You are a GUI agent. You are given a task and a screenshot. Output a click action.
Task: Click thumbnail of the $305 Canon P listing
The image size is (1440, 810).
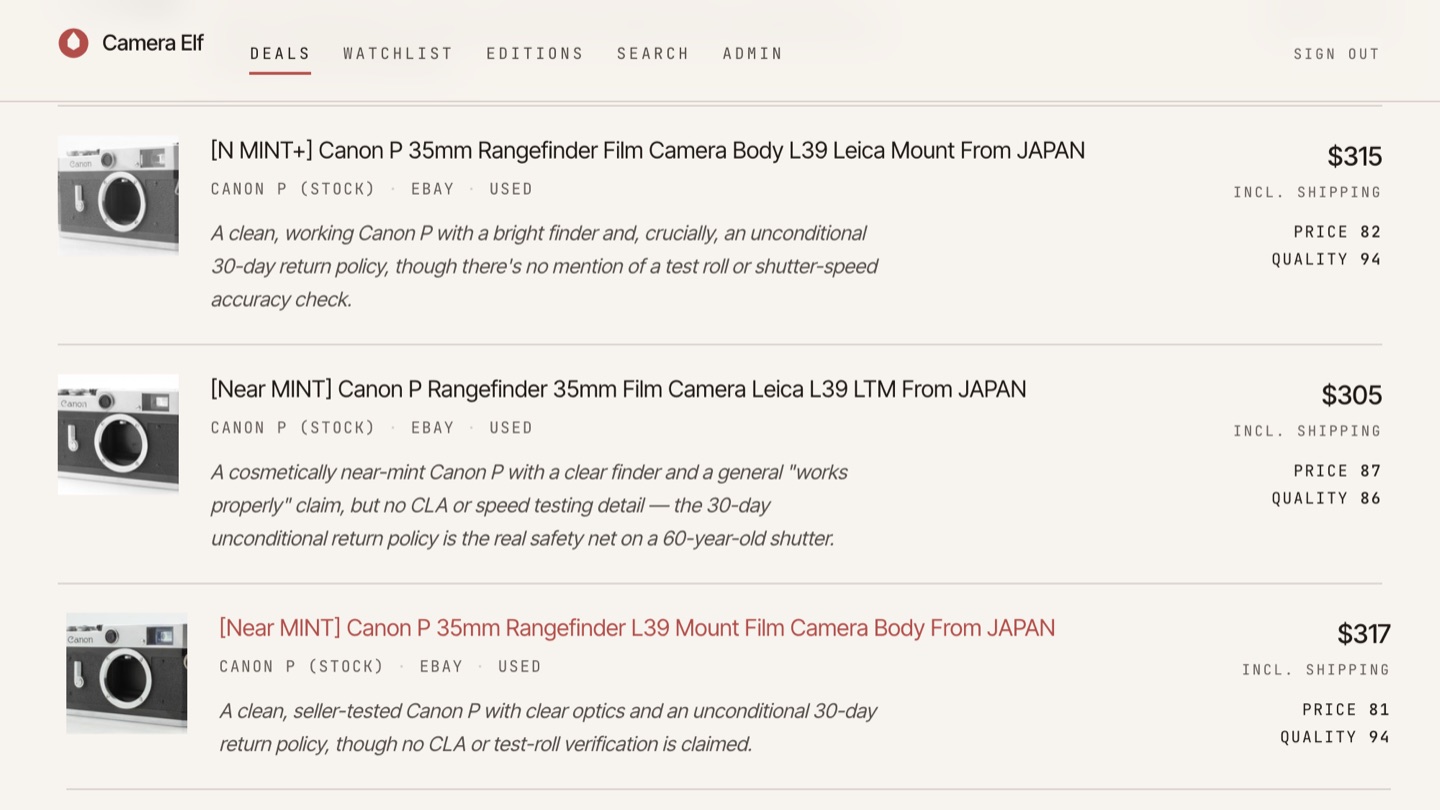(118, 434)
